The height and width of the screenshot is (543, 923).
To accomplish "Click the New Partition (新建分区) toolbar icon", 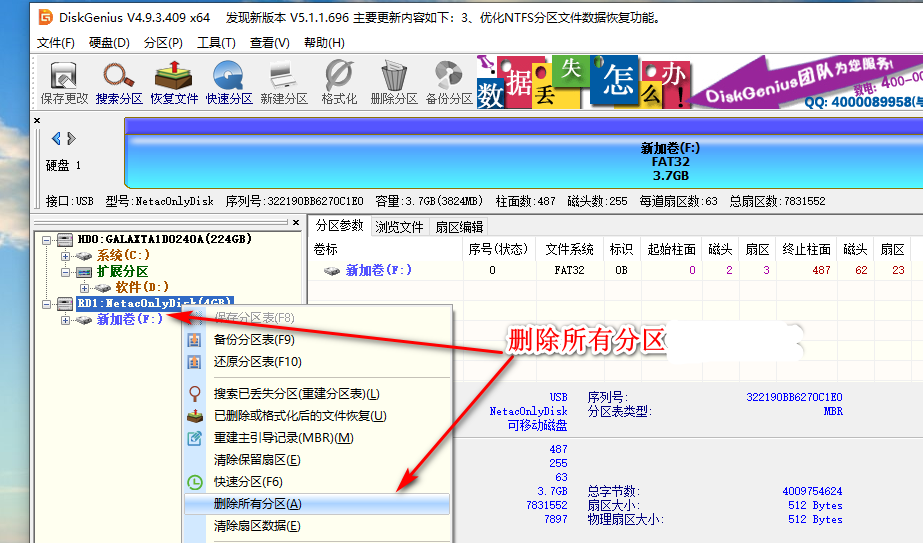I will [284, 82].
